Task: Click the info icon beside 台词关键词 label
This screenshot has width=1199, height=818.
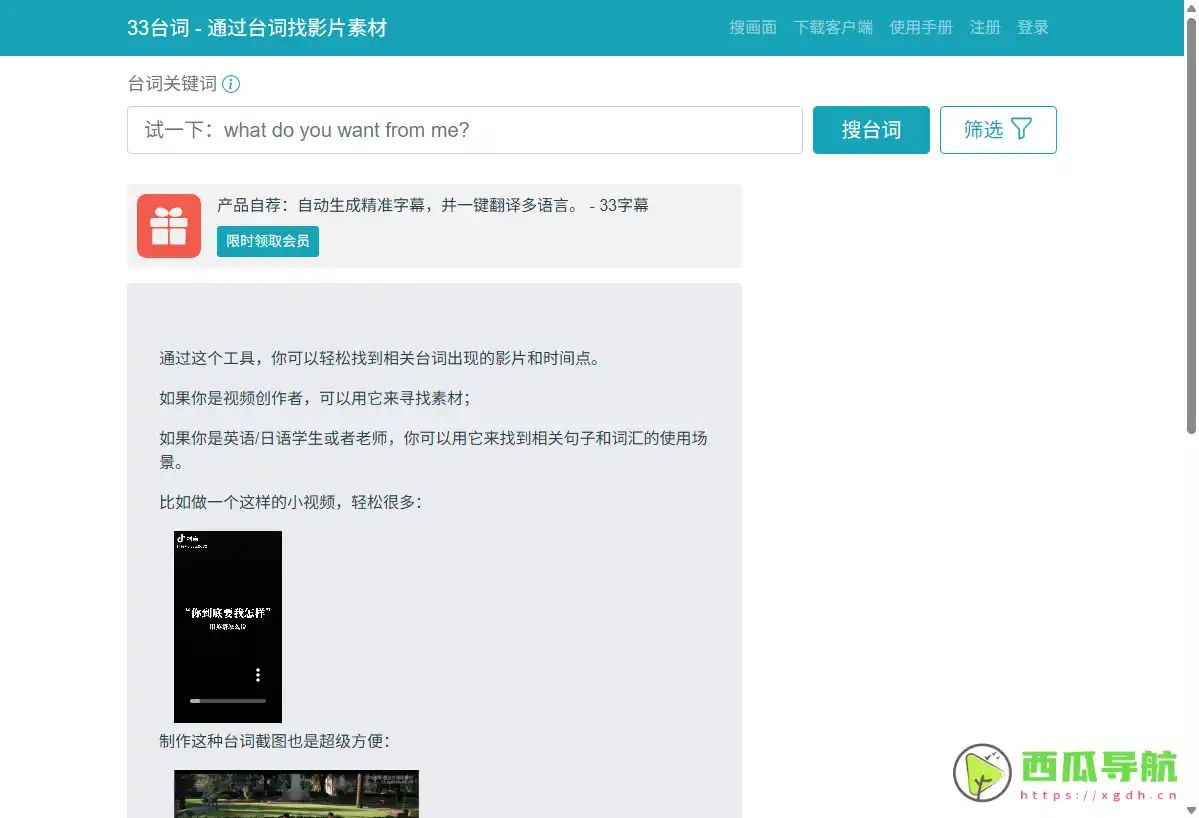Action: pos(231,84)
